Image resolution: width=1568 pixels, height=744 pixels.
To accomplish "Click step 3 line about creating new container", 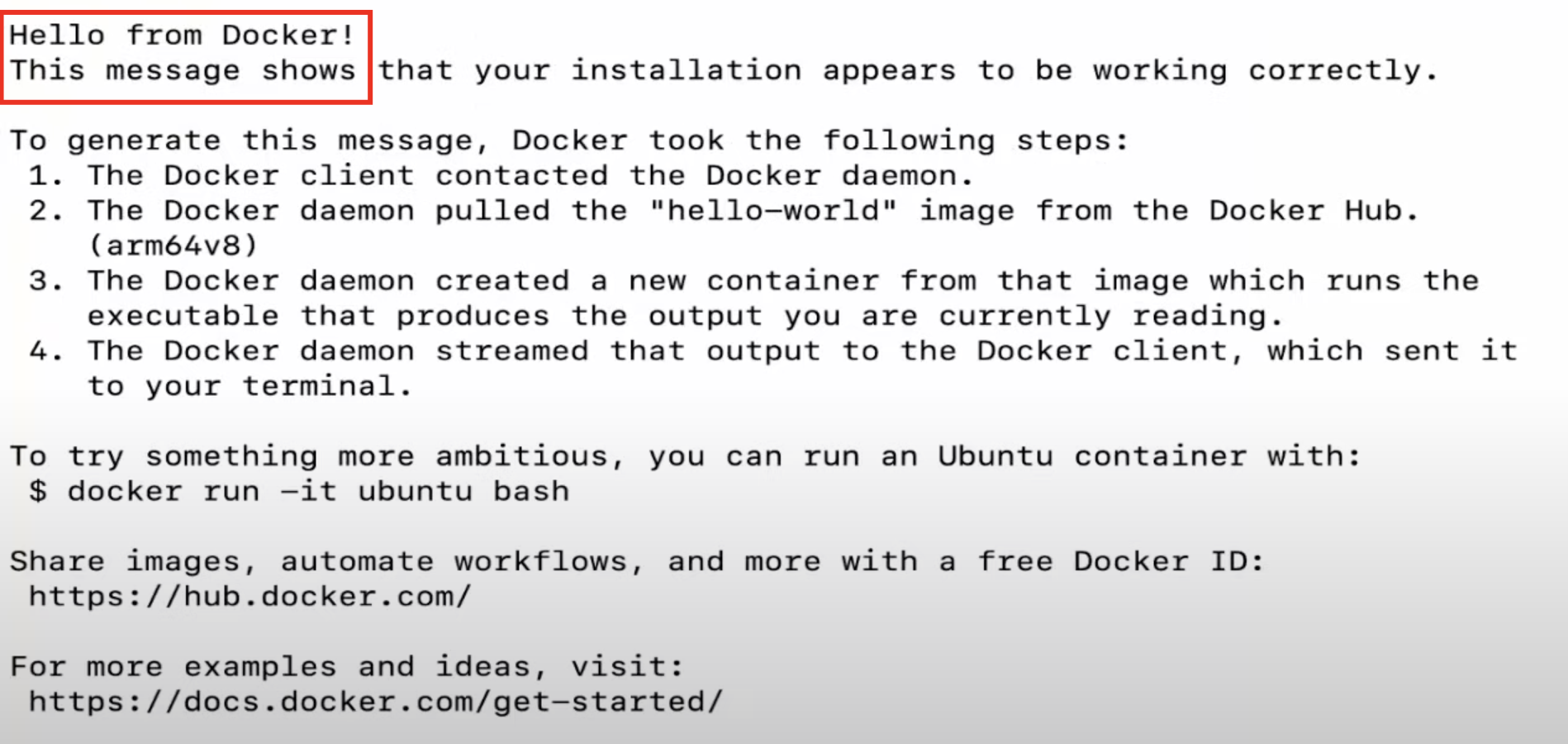I will point(753,280).
